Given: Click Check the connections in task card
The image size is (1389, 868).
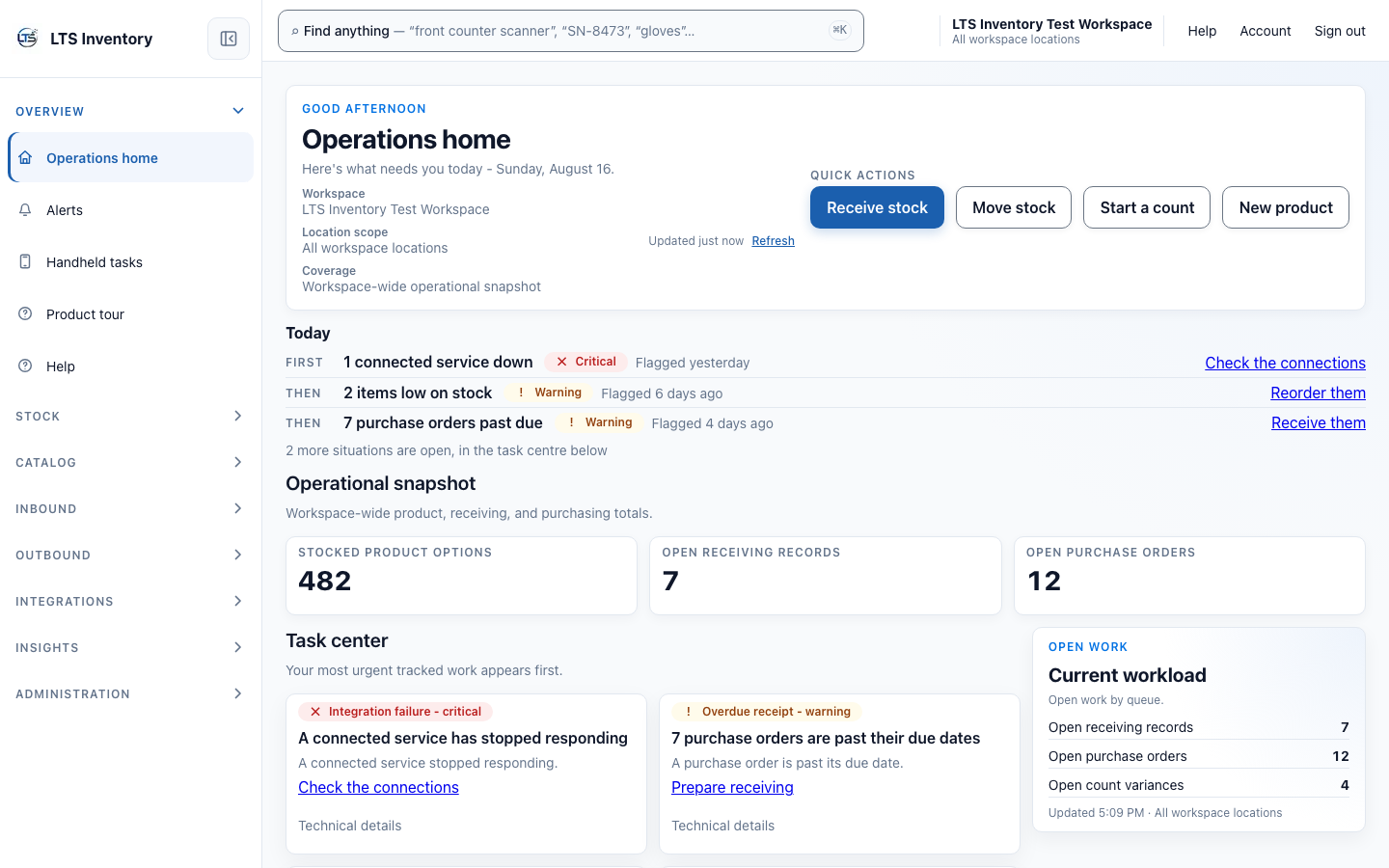Looking at the screenshot, I should coord(378,787).
